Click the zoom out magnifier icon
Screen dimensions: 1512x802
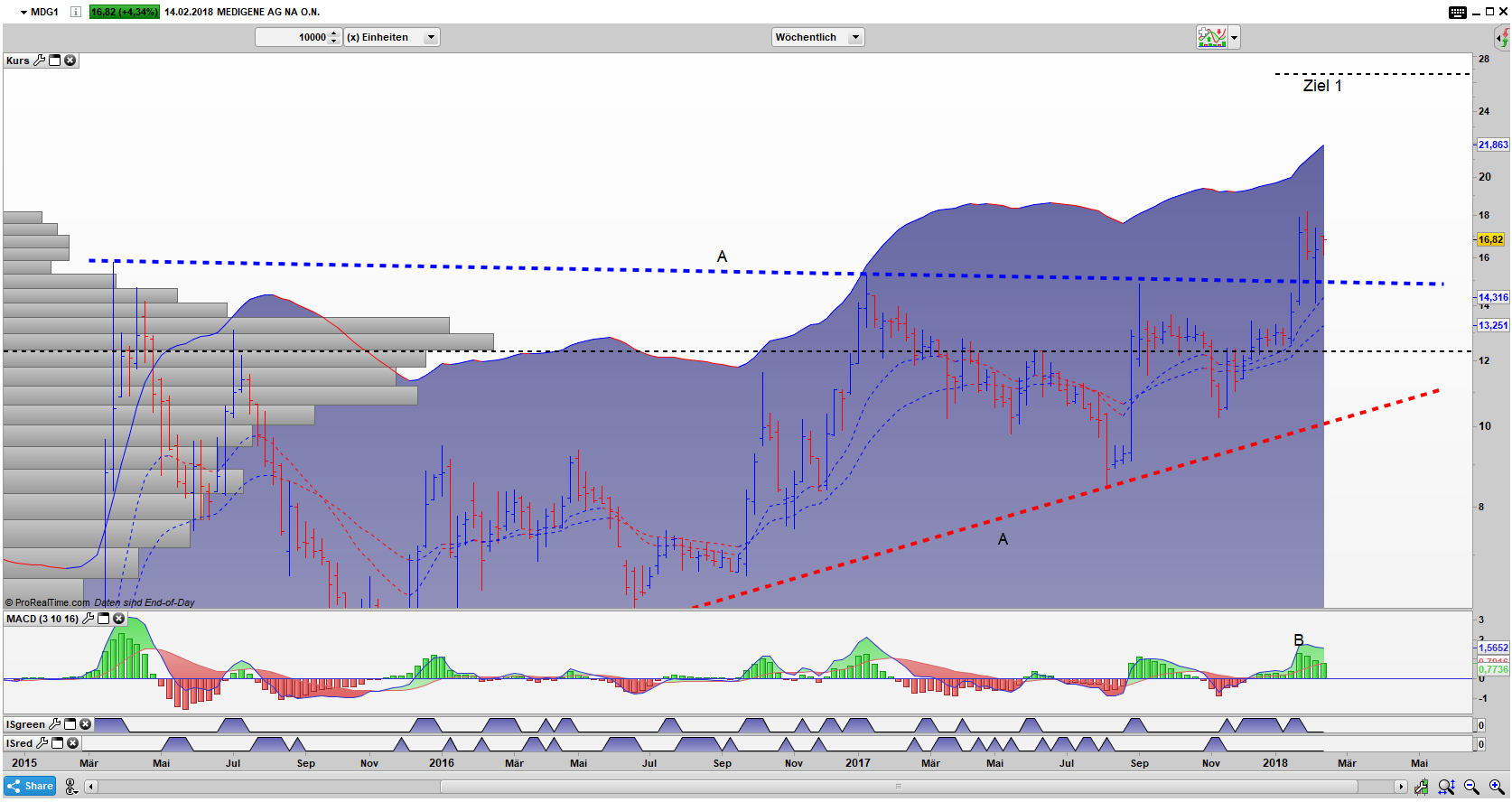click(1471, 787)
